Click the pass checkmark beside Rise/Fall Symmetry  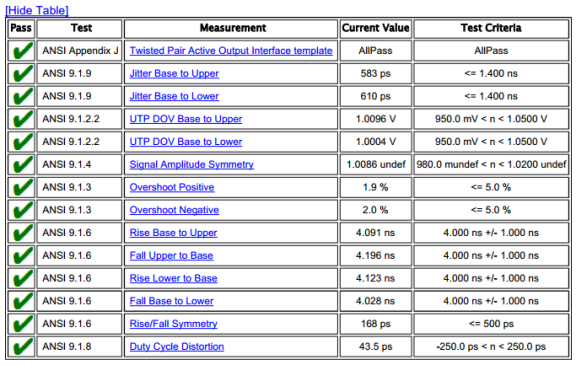pos(22,324)
